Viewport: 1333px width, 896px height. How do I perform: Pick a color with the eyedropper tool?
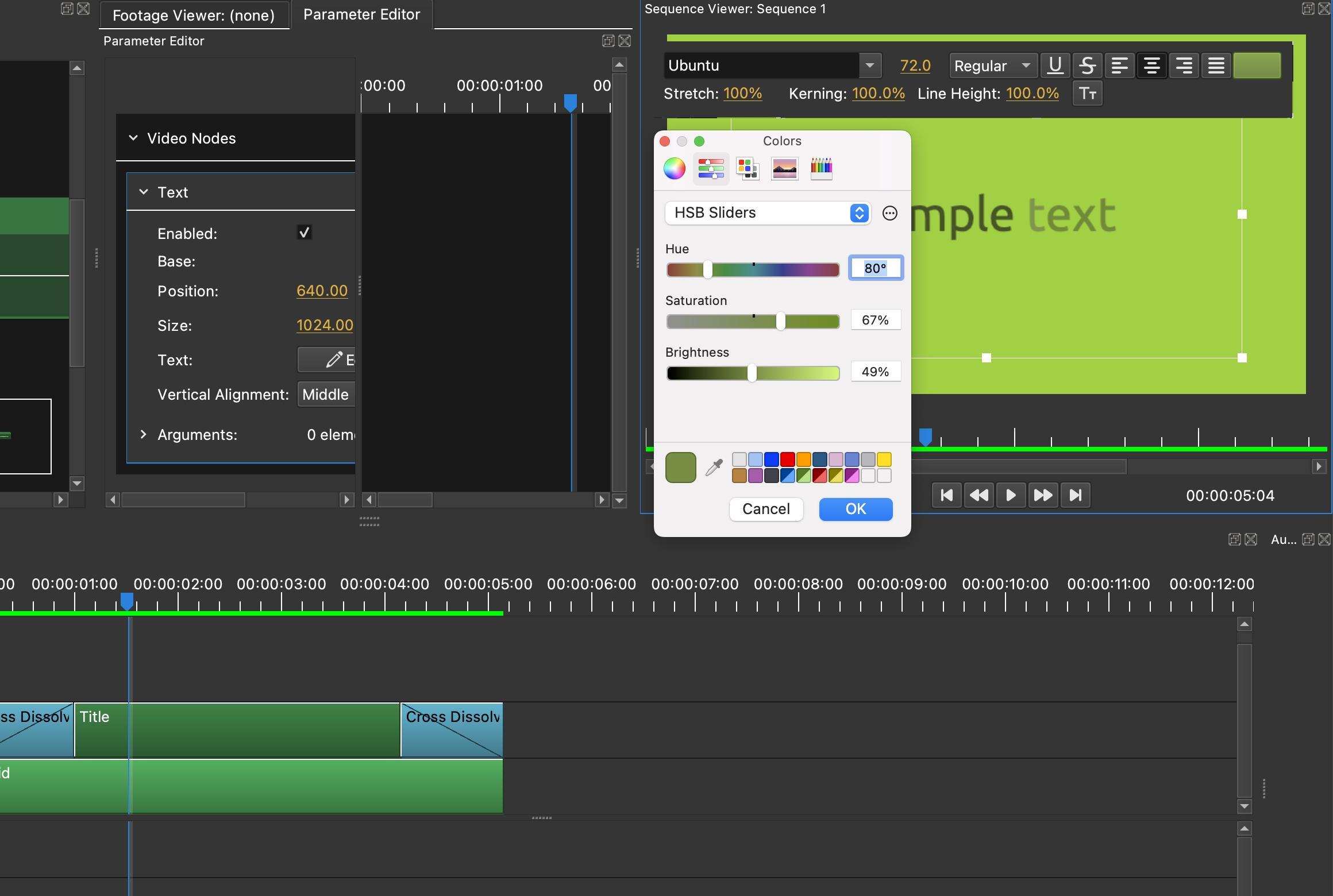click(714, 466)
